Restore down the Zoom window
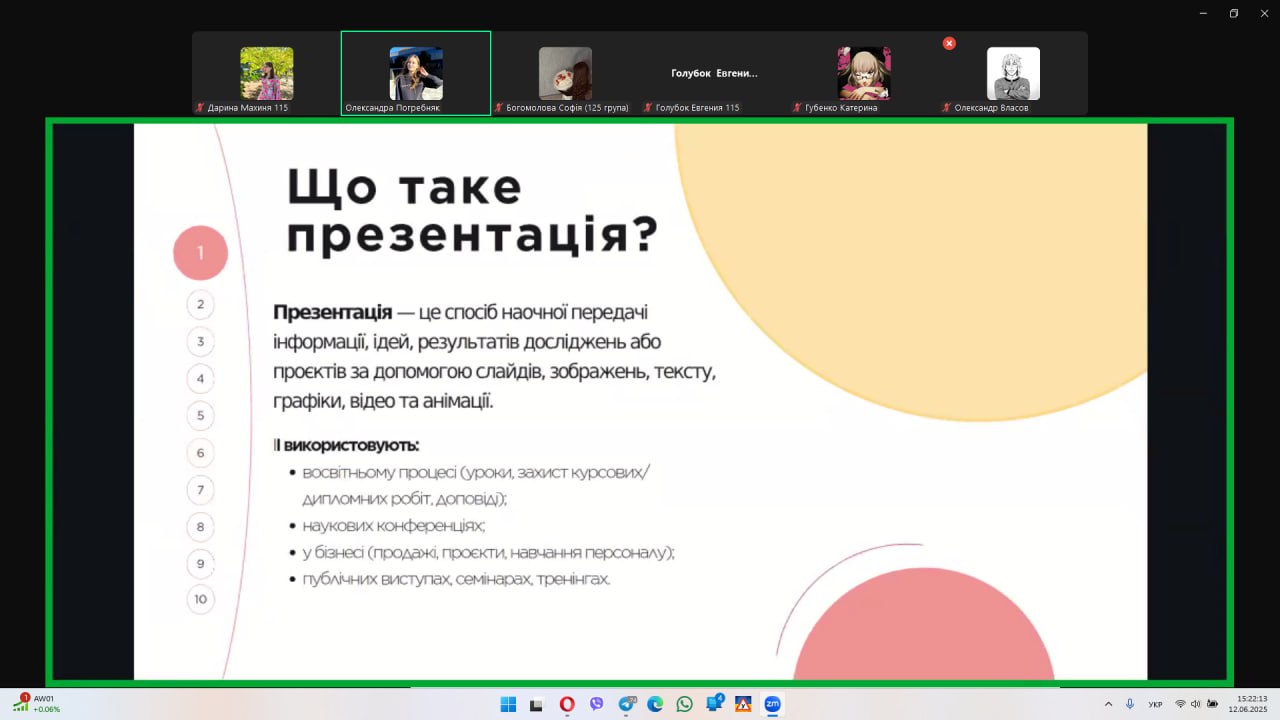Screen dimensions: 1280x720 tap(1233, 13)
